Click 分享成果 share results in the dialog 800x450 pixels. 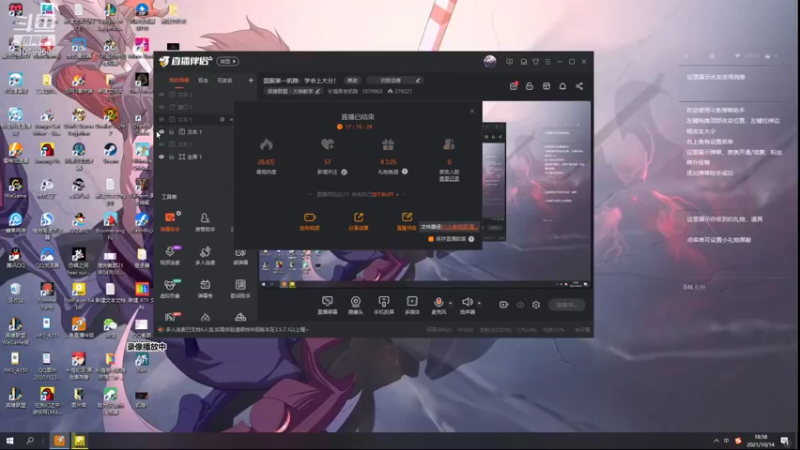click(358, 222)
